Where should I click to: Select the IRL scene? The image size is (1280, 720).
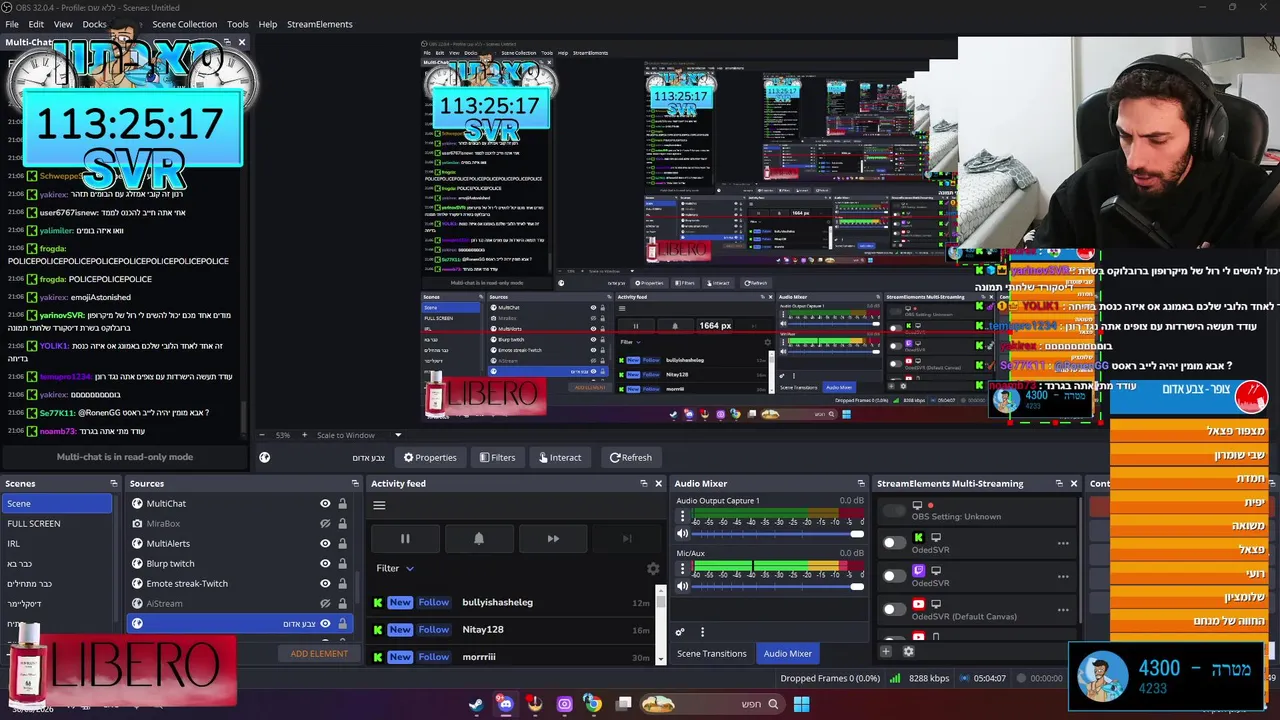57,544
